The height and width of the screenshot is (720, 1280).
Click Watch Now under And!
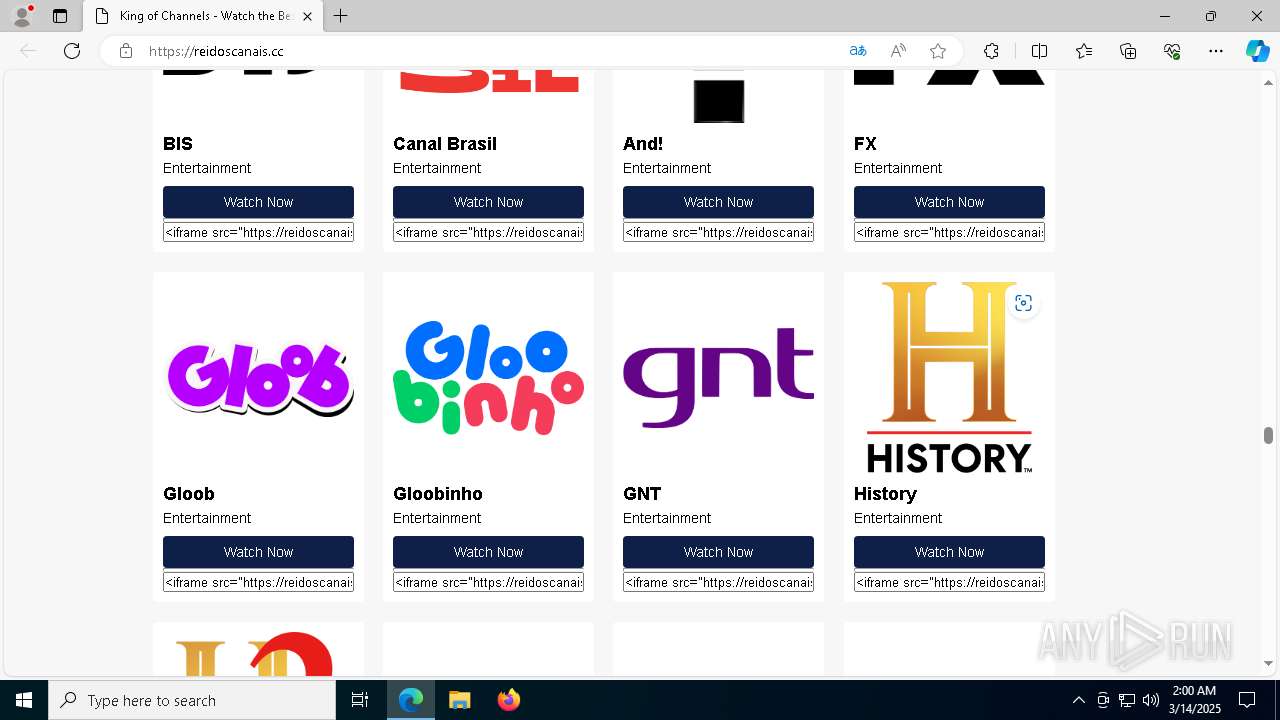pos(718,202)
